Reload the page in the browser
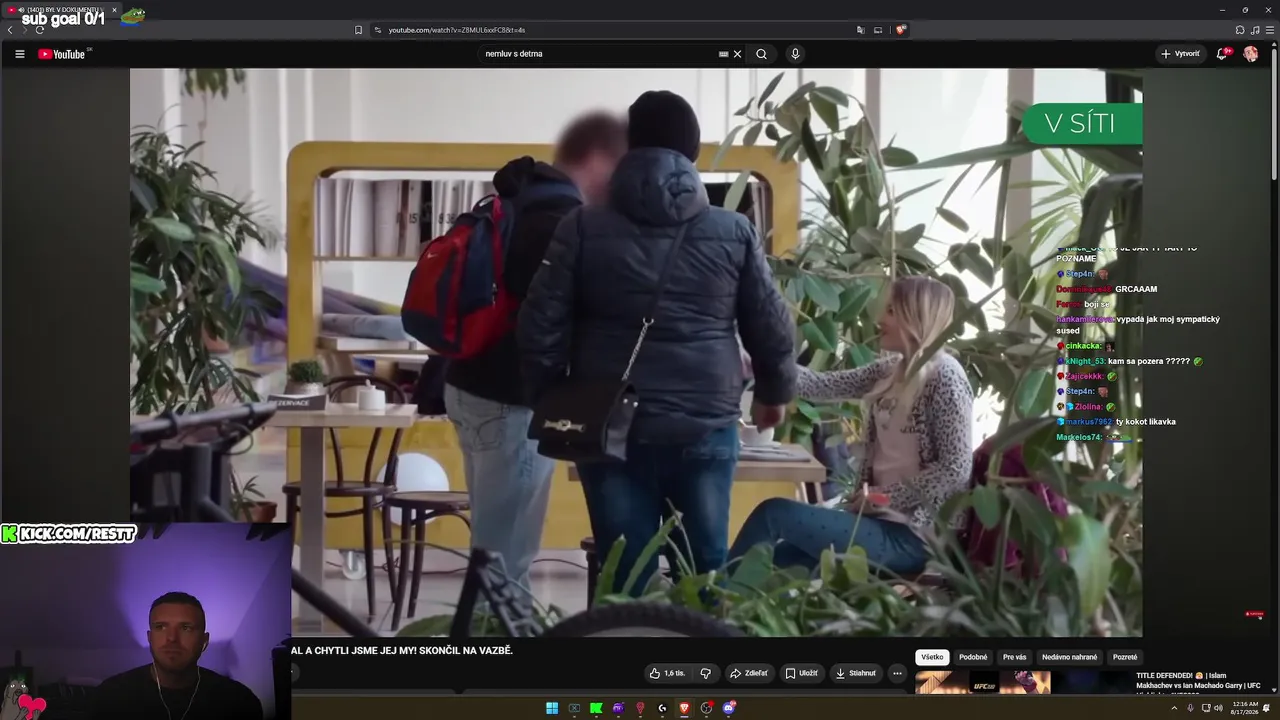The image size is (1280, 720). click(x=39, y=30)
